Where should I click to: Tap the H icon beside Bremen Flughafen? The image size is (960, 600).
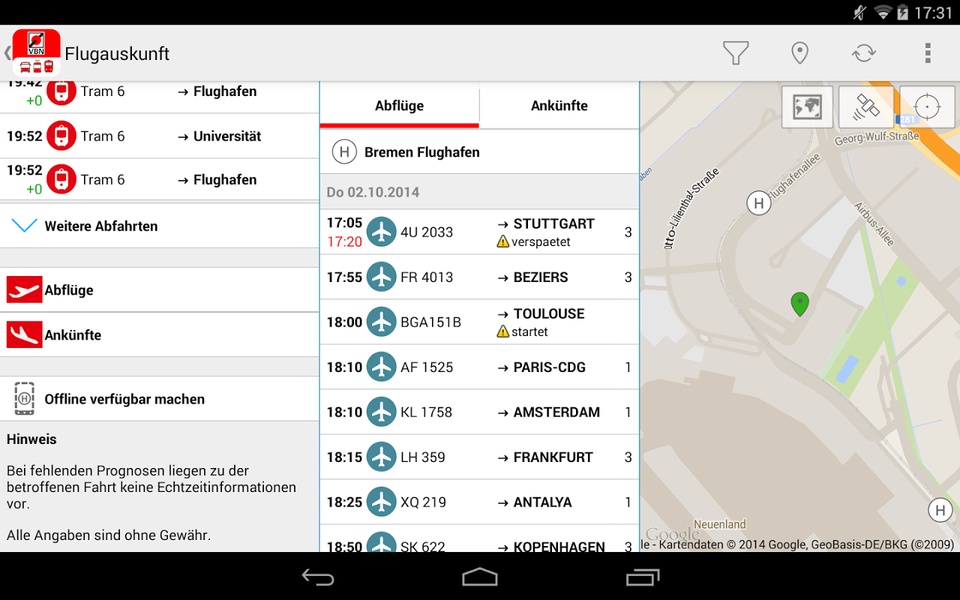point(344,152)
